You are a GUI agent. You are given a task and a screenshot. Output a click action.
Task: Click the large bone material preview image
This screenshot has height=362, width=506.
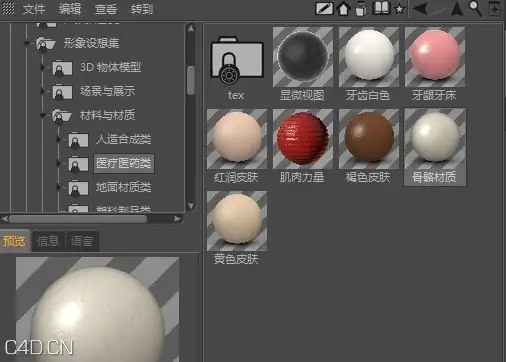[97, 309]
